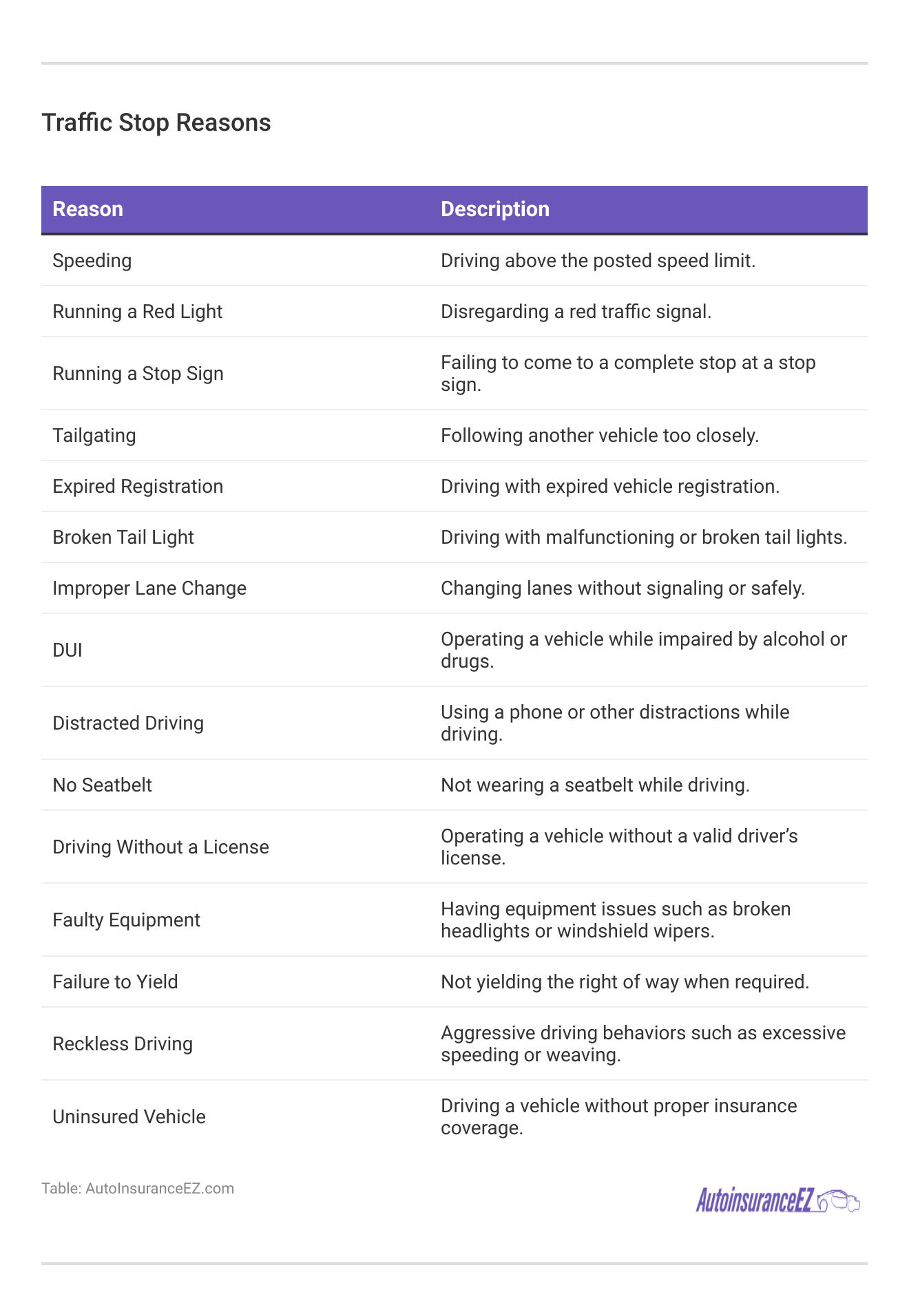Select the No Seatbelt cell
909x1316 pixels.
103,785
